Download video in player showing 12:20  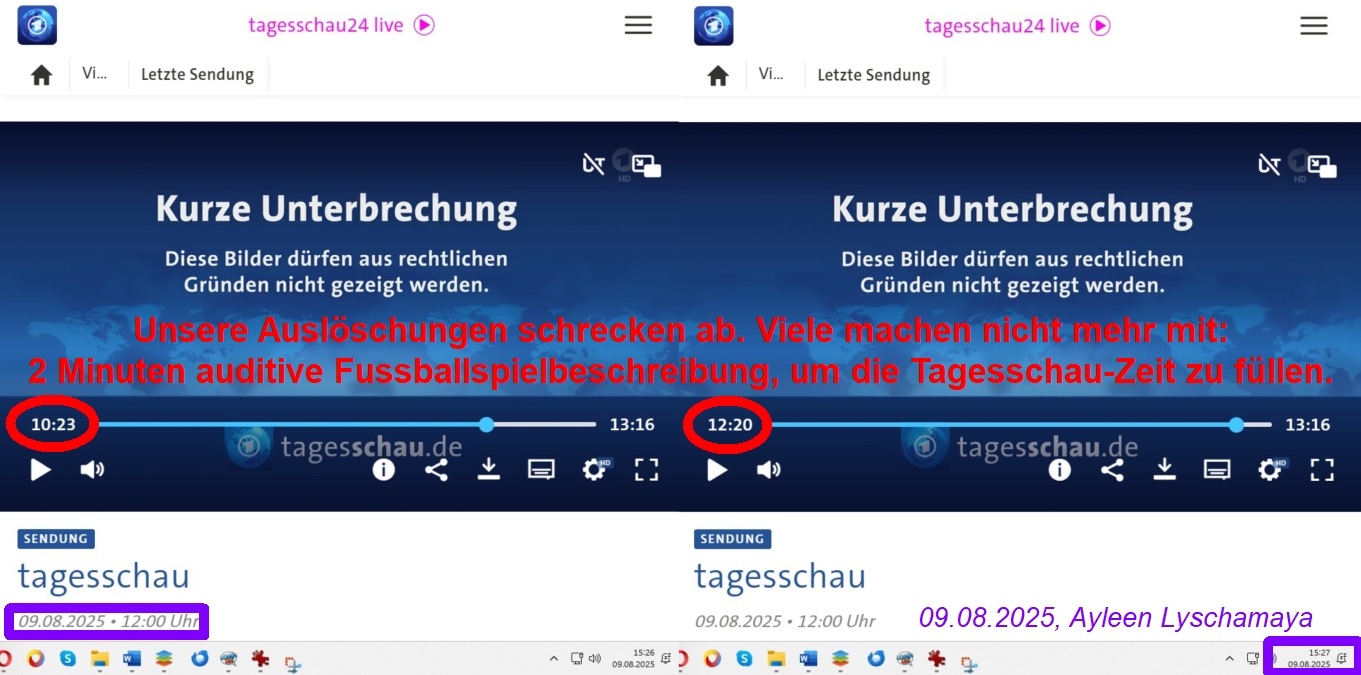(1165, 469)
